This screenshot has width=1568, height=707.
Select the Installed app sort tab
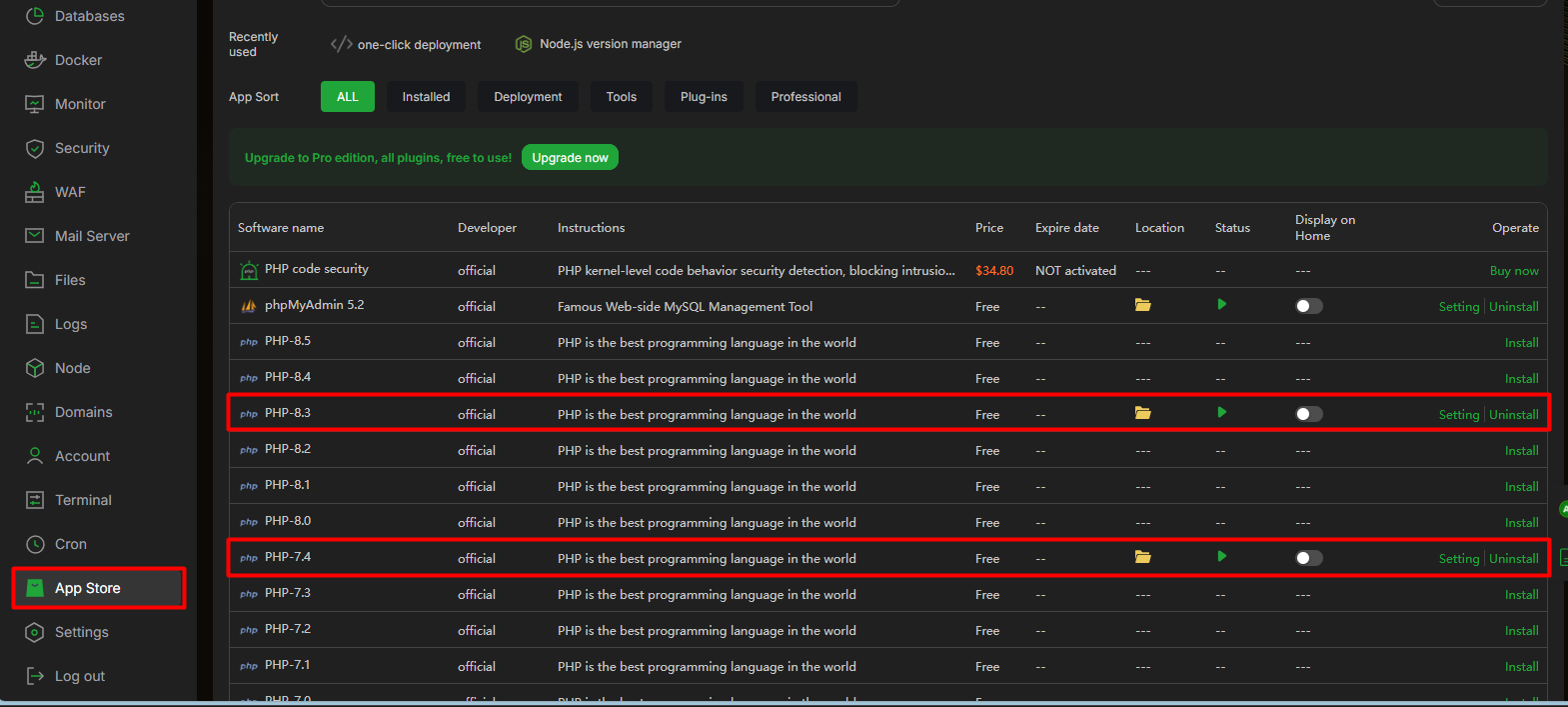coord(426,97)
